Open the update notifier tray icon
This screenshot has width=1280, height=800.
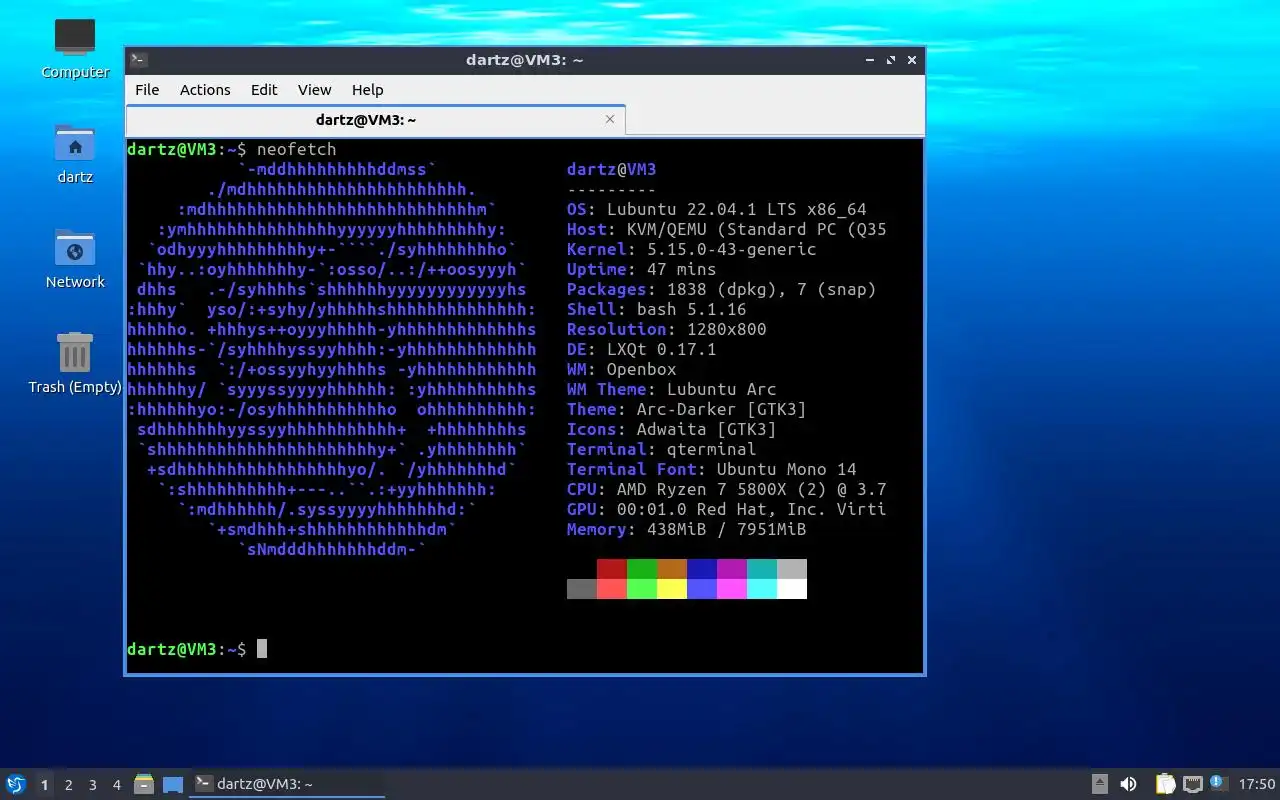click(x=1218, y=783)
